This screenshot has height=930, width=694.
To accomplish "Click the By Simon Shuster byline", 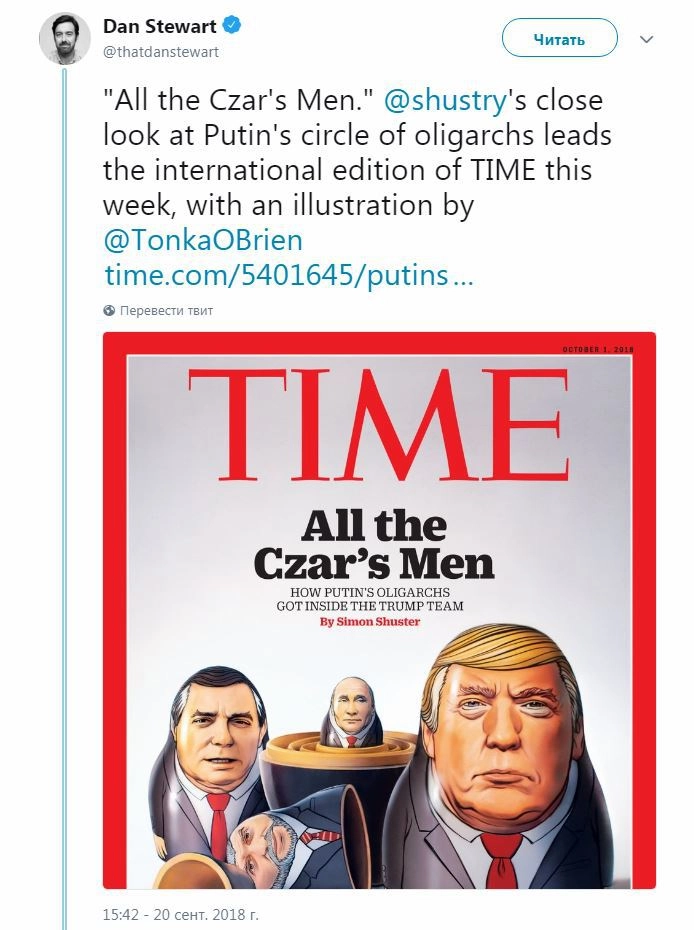I will [x=370, y=622].
